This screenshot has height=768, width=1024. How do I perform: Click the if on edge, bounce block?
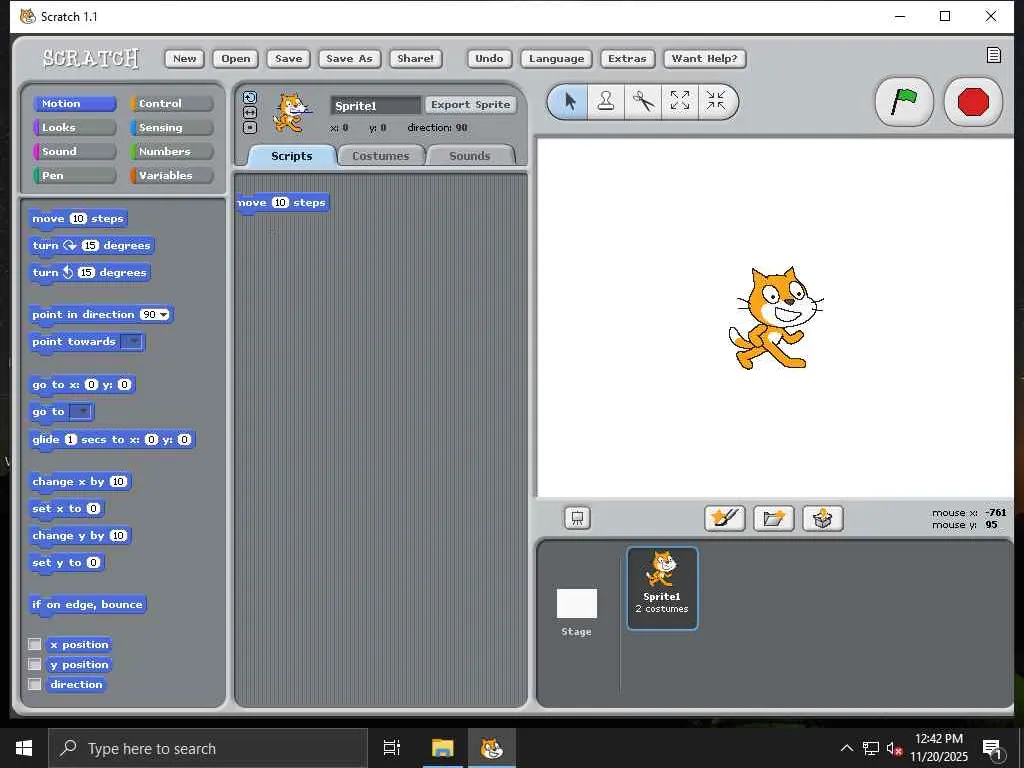click(x=87, y=605)
